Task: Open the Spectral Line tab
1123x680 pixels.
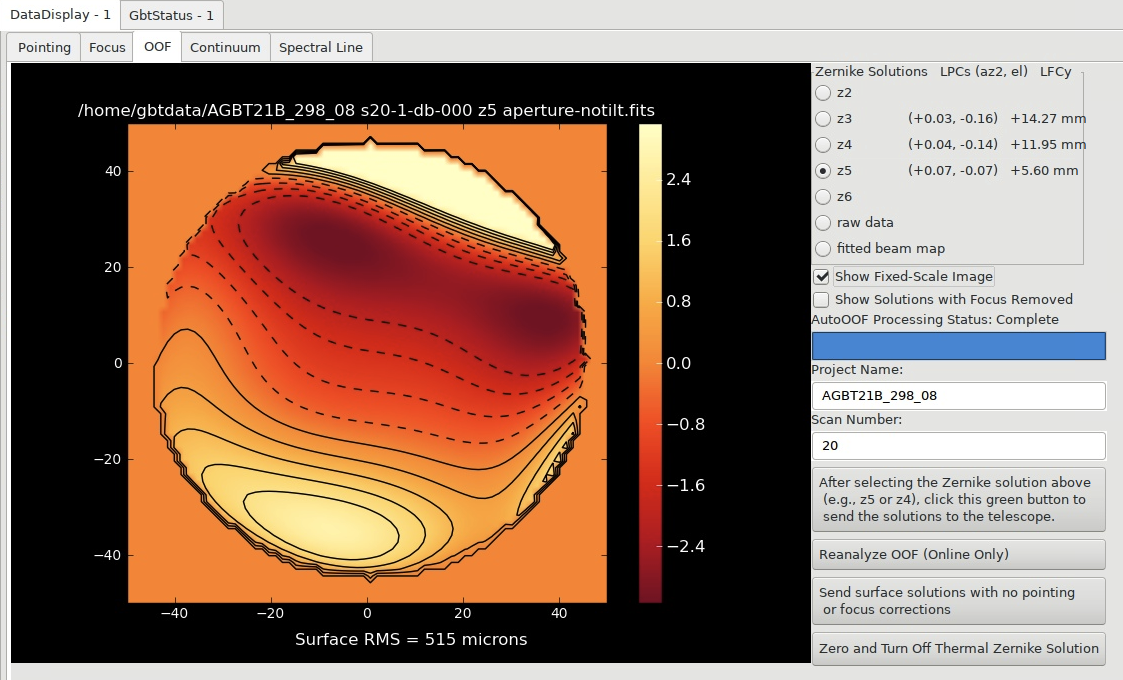Action: click(321, 47)
